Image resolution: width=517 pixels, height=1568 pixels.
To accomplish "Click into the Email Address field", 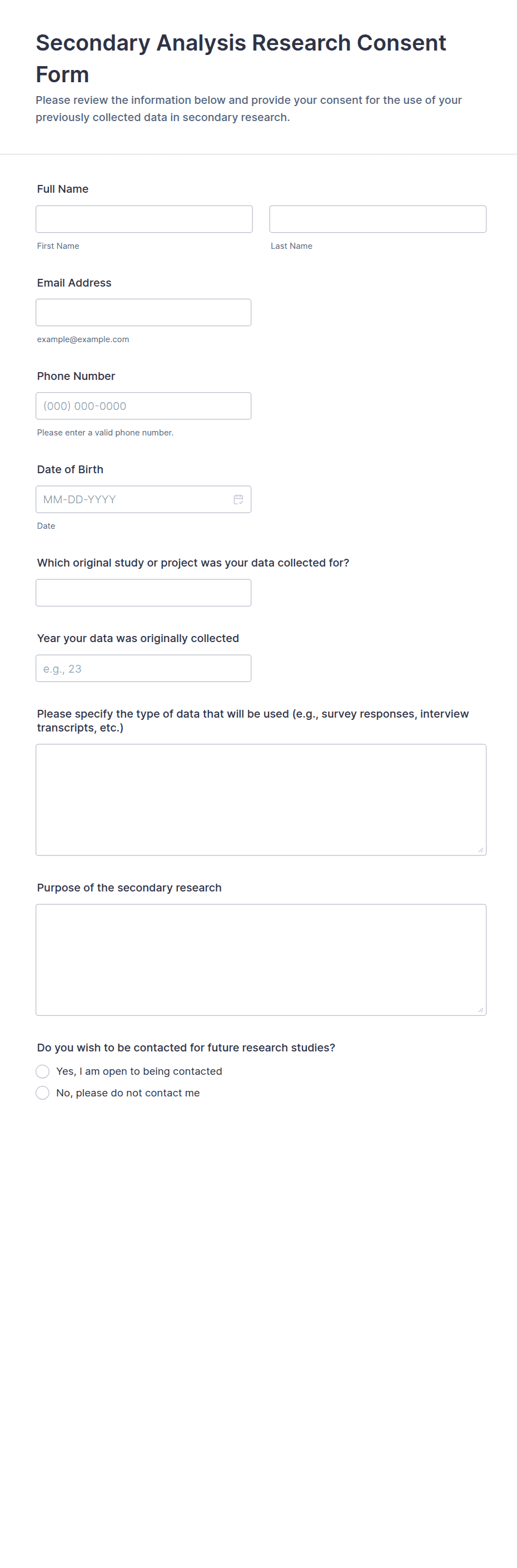I will point(143,312).
